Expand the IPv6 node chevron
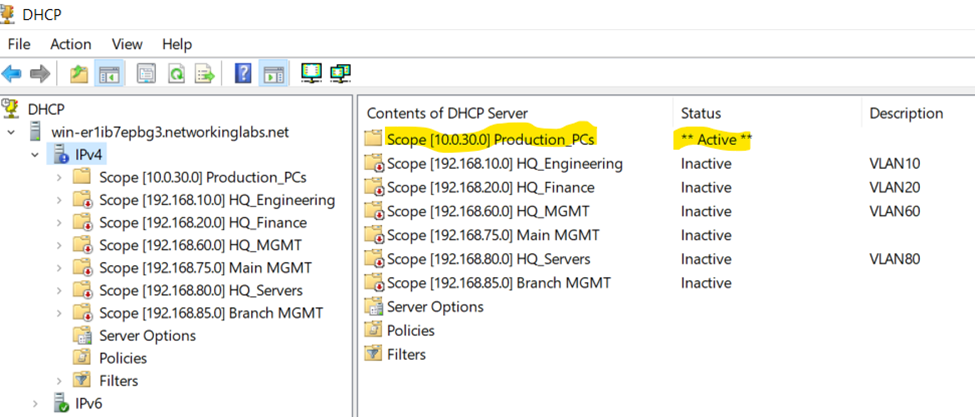Image resolution: width=975 pixels, height=417 pixels. pos(35,403)
